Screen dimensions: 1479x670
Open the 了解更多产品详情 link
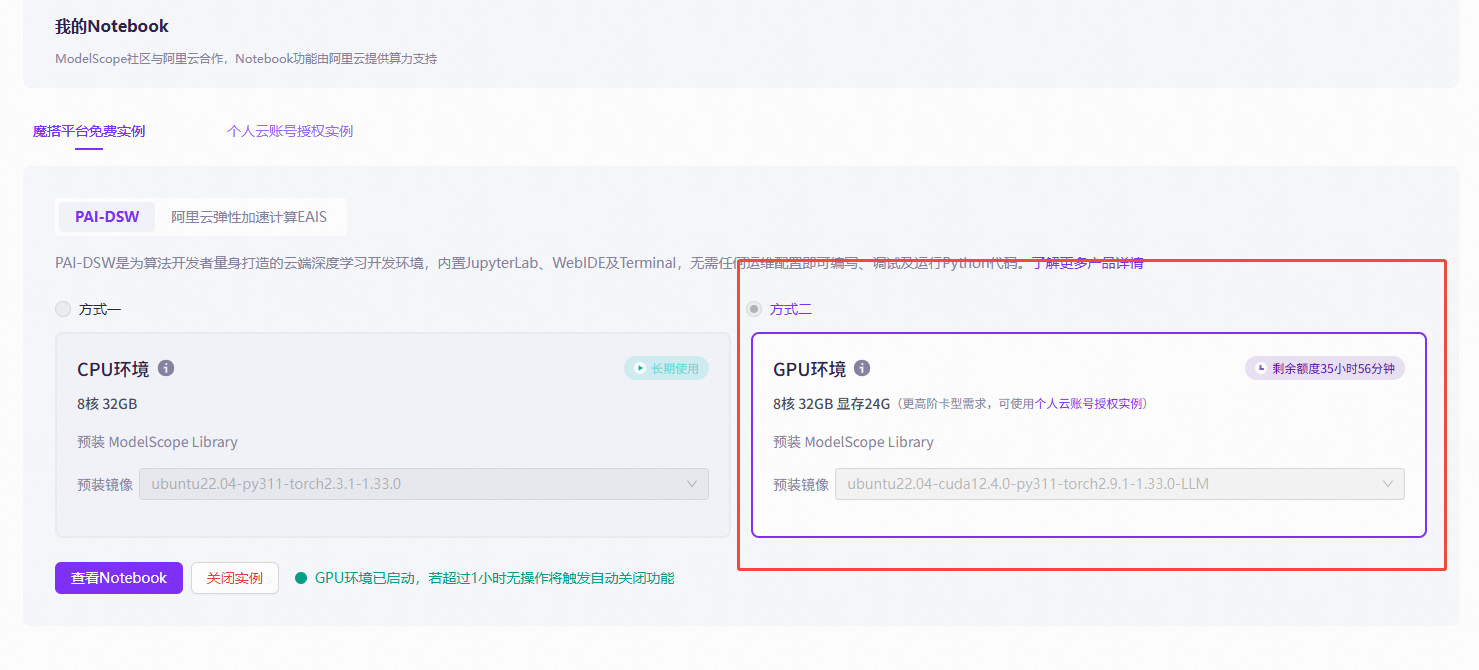1088,263
